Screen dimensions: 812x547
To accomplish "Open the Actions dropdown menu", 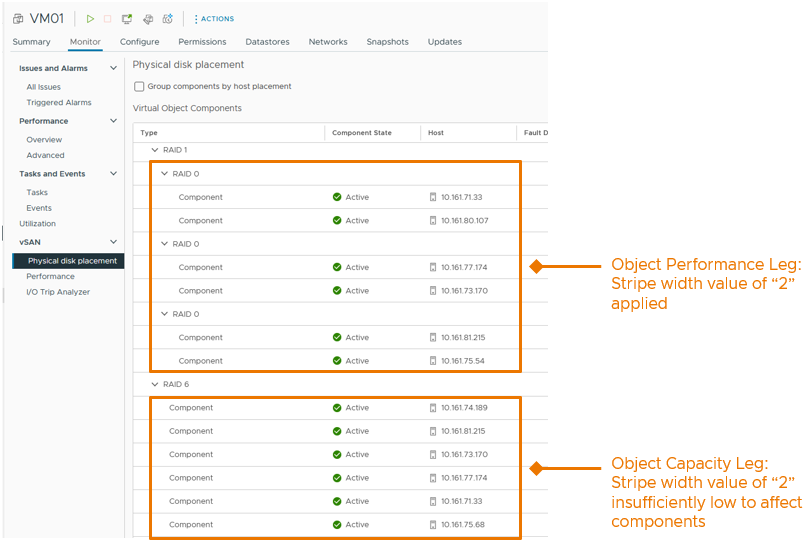I will (x=215, y=19).
